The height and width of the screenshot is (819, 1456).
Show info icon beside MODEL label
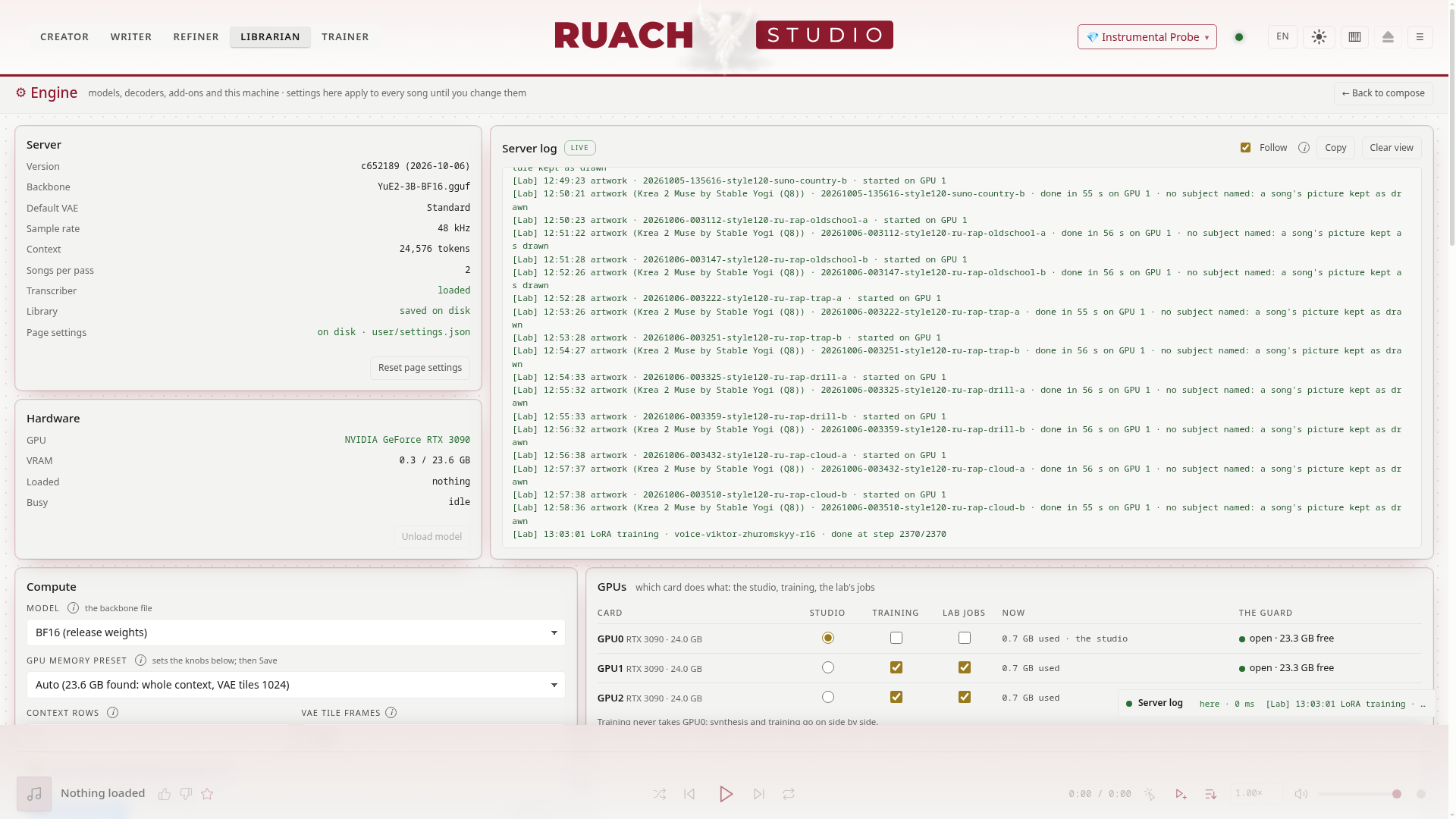point(73,608)
